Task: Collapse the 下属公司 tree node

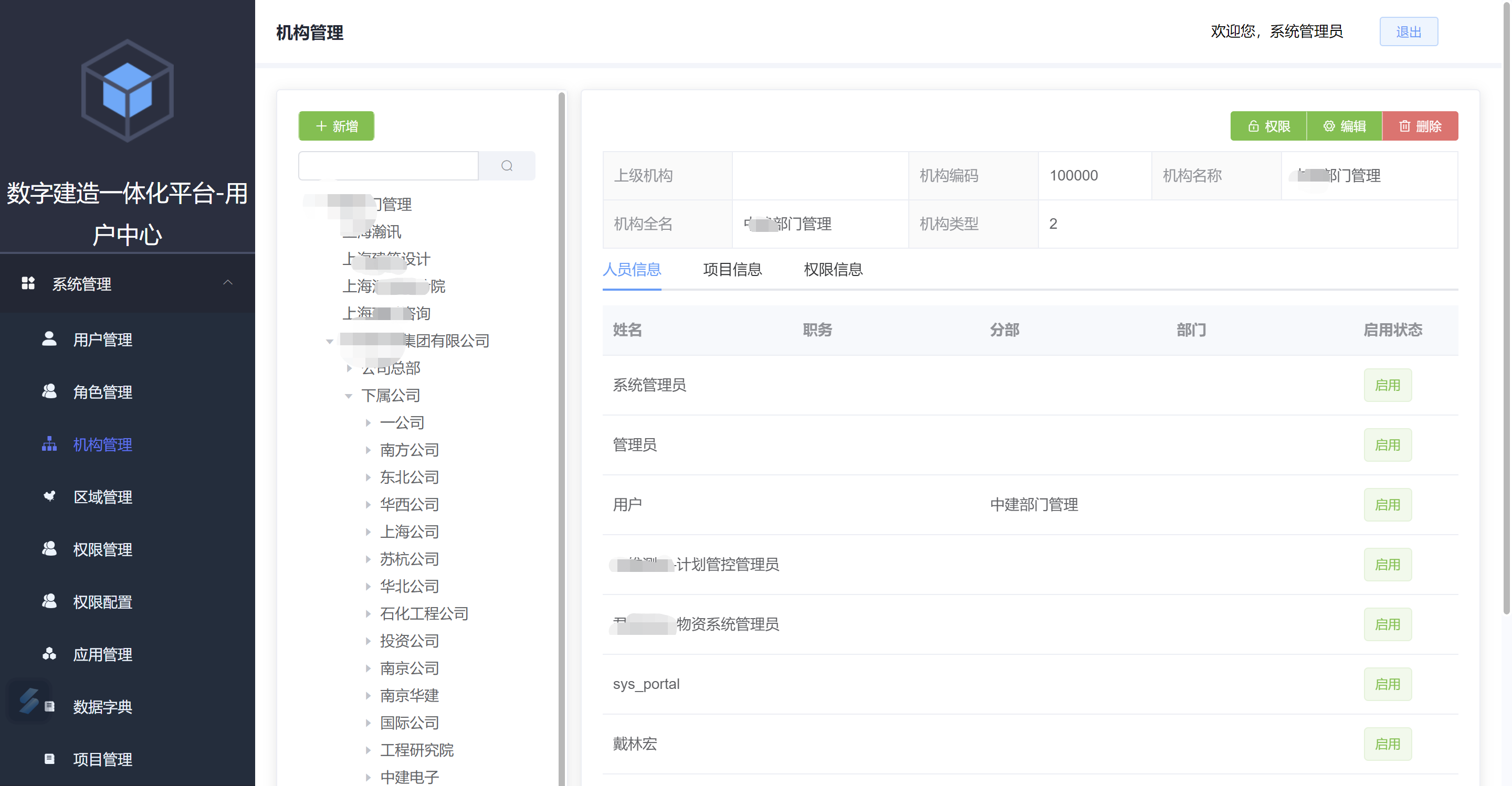Action: (x=349, y=396)
